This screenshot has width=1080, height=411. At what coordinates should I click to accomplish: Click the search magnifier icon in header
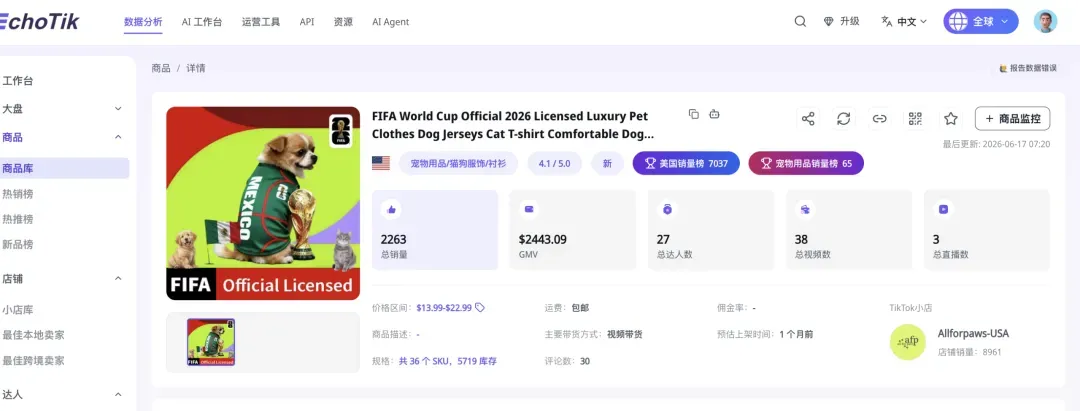(800, 21)
